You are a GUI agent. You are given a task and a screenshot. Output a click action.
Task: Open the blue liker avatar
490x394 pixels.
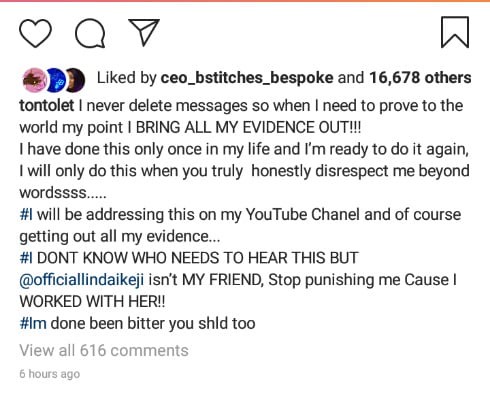click(x=54, y=80)
